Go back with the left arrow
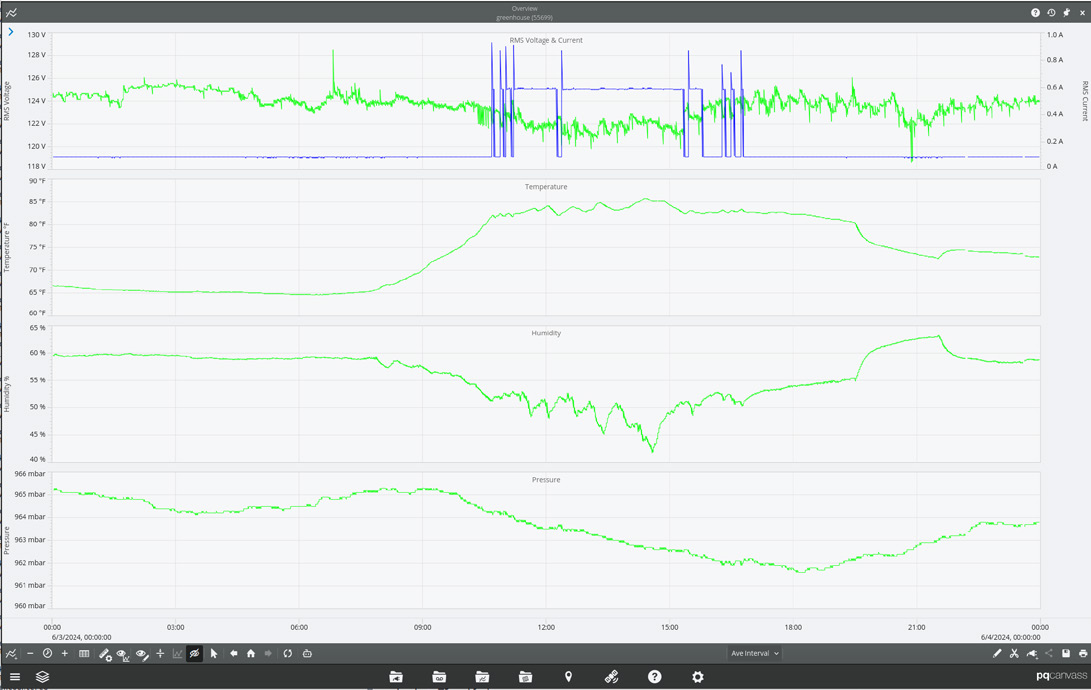This screenshot has height=690, width=1091. (x=234, y=654)
